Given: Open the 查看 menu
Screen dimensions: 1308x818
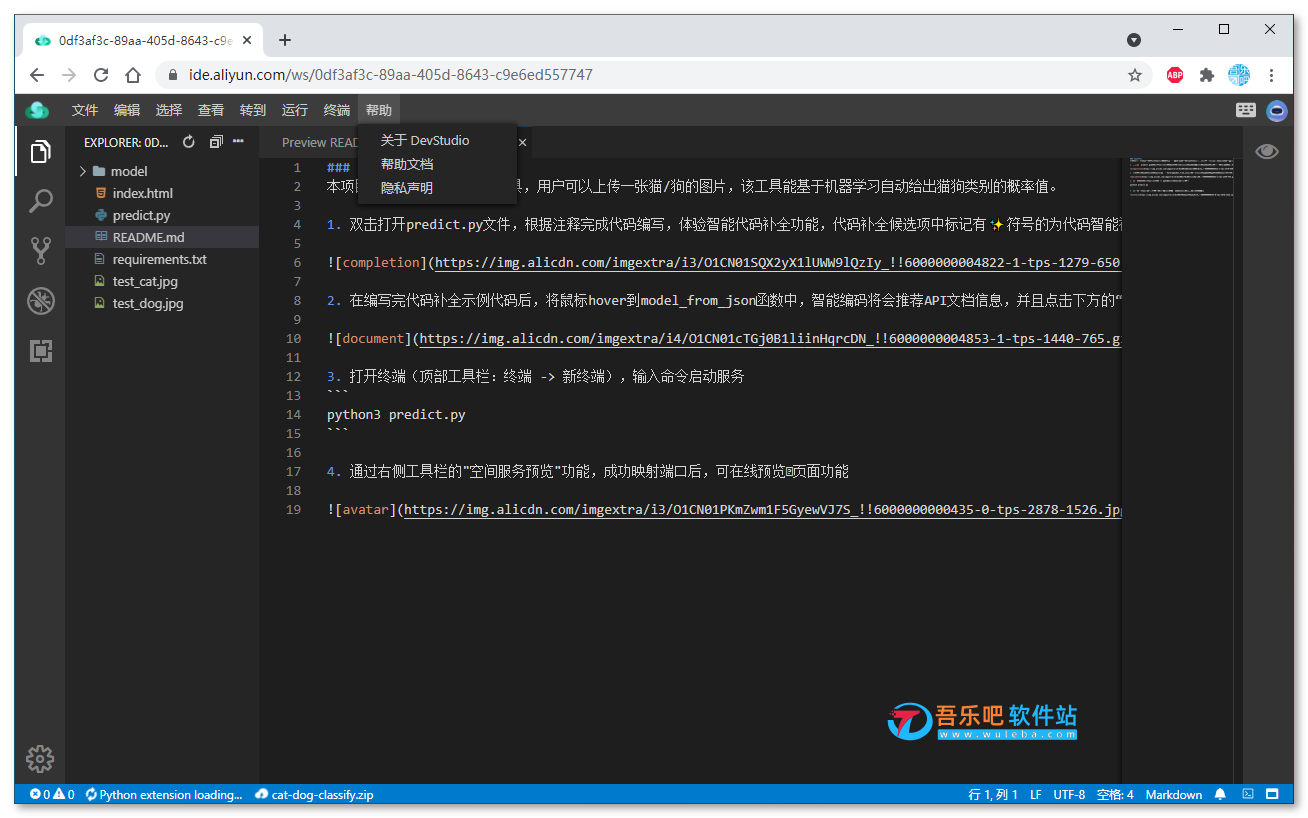Looking at the screenshot, I should click(x=211, y=110).
